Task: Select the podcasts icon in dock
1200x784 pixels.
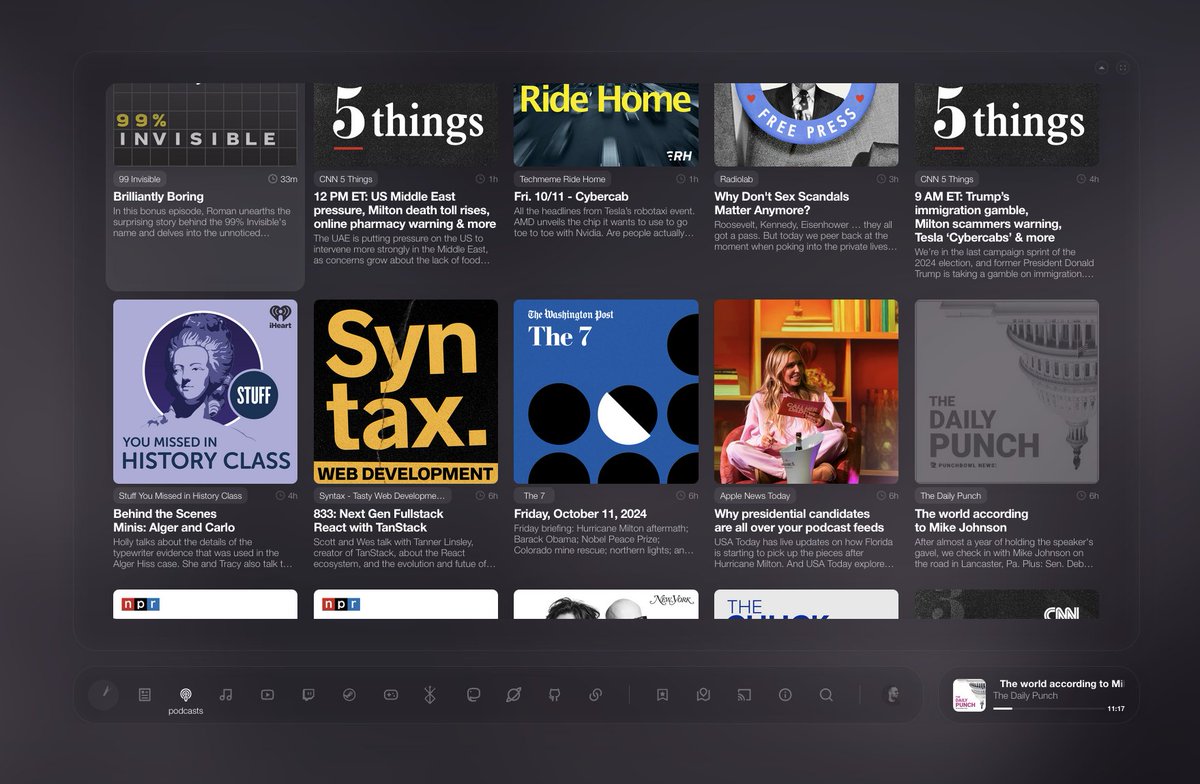Action: click(x=185, y=694)
